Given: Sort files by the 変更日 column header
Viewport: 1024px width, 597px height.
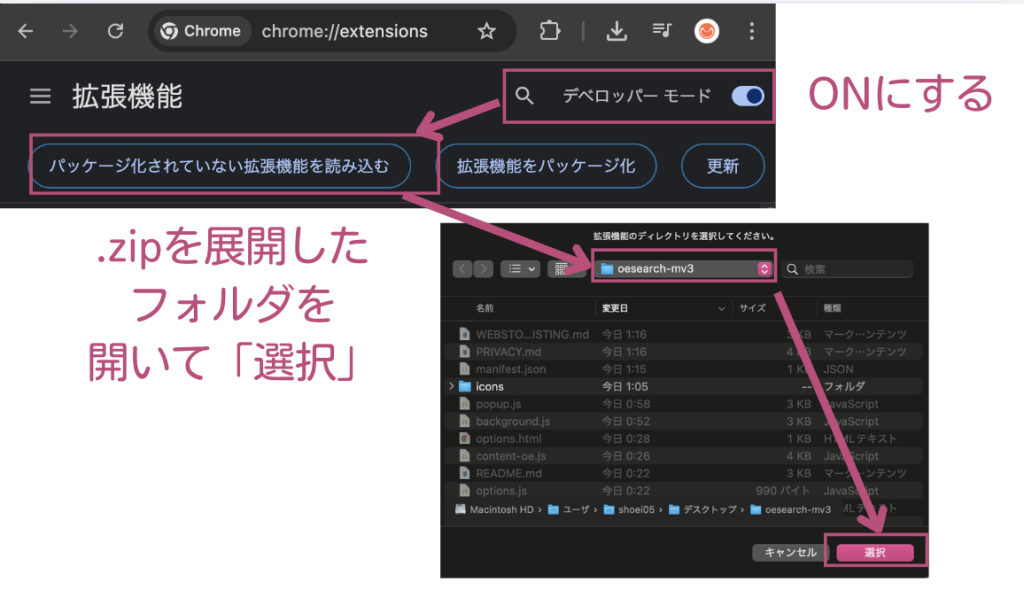Looking at the screenshot, I should (x=614, y=308).
